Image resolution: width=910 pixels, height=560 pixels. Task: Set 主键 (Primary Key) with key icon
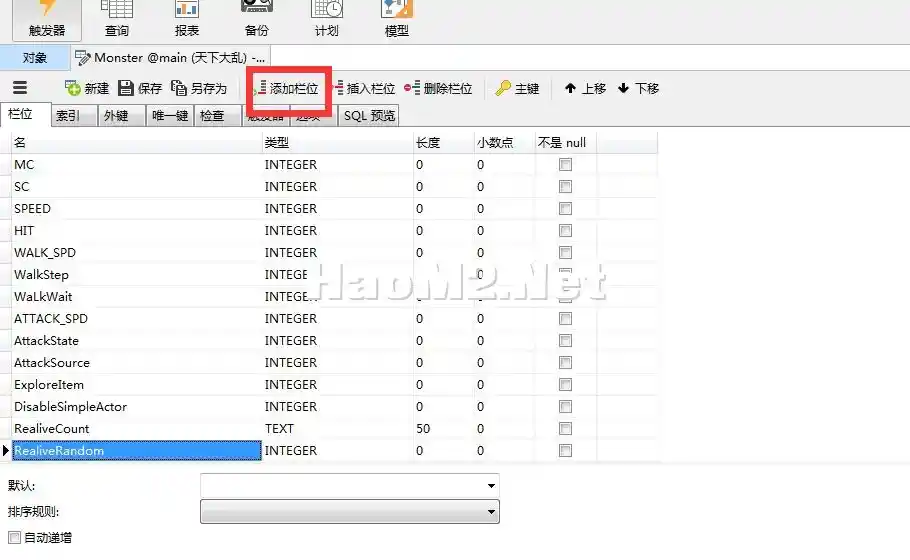pos(518,88)
